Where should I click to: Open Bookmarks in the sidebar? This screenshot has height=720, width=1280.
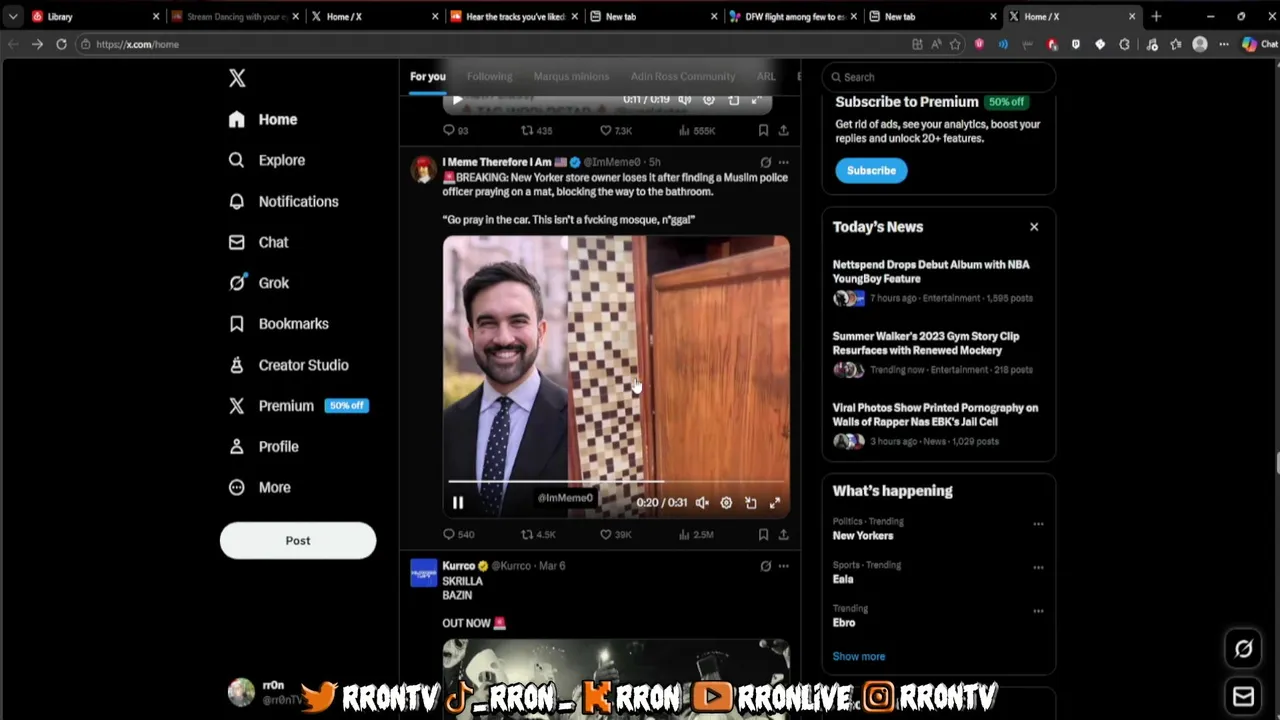click(279, 324)
